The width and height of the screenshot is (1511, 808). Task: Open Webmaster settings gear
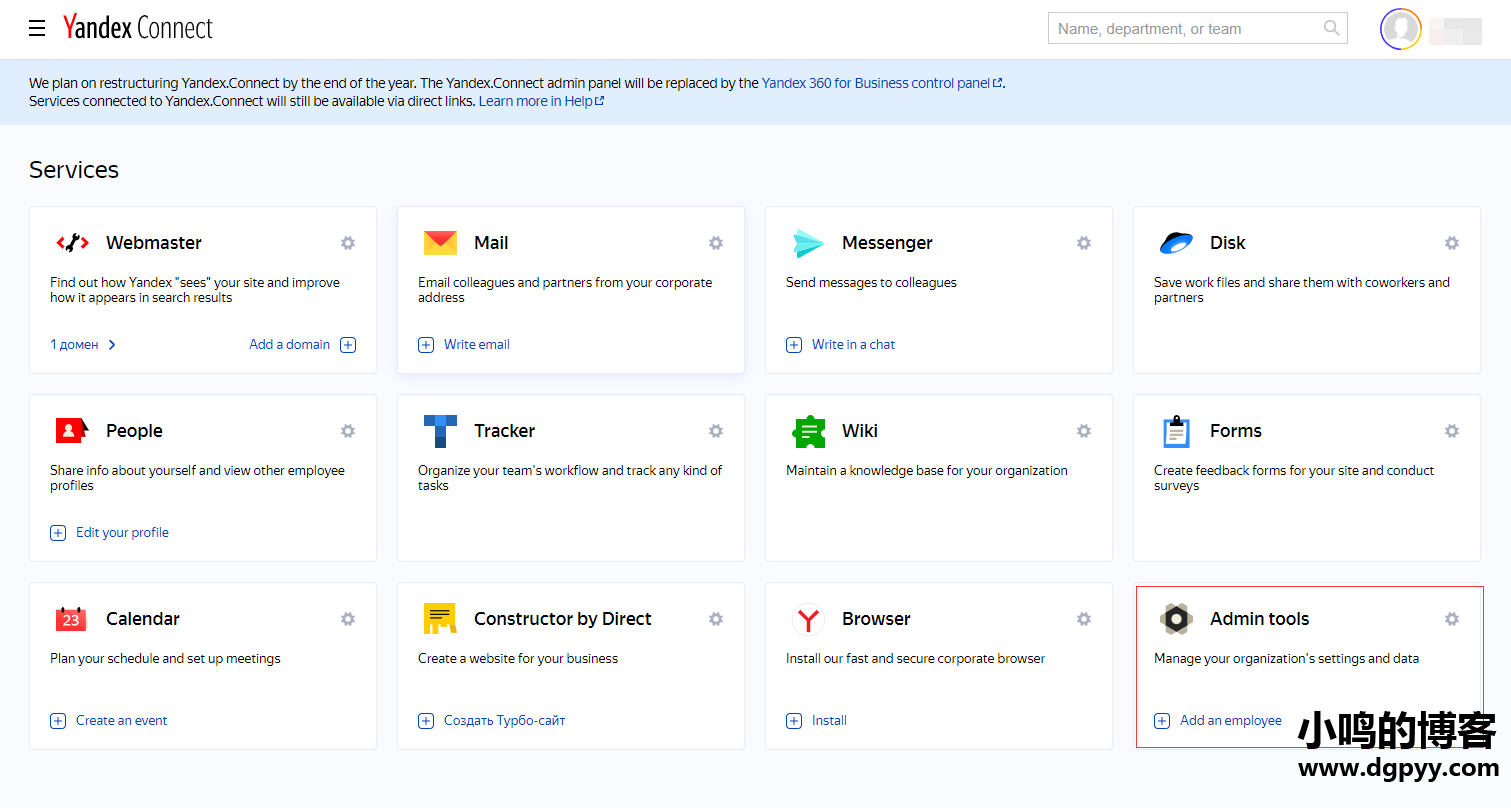click(x=348, y=243)
